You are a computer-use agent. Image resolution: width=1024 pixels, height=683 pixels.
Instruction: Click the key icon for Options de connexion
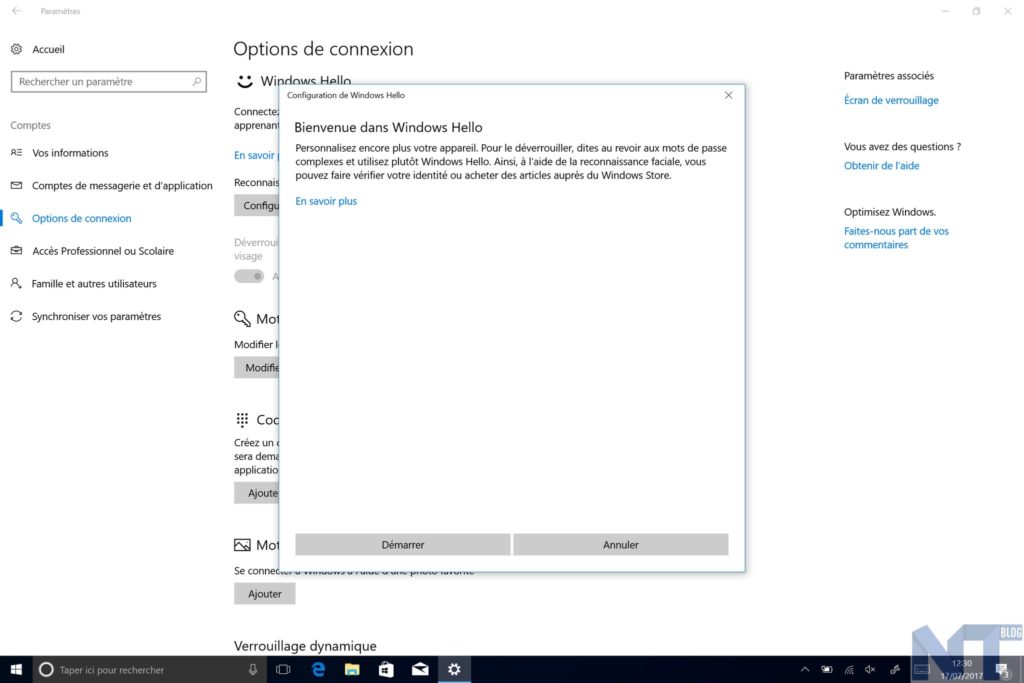pyautogui.click(x=16, y=218)
